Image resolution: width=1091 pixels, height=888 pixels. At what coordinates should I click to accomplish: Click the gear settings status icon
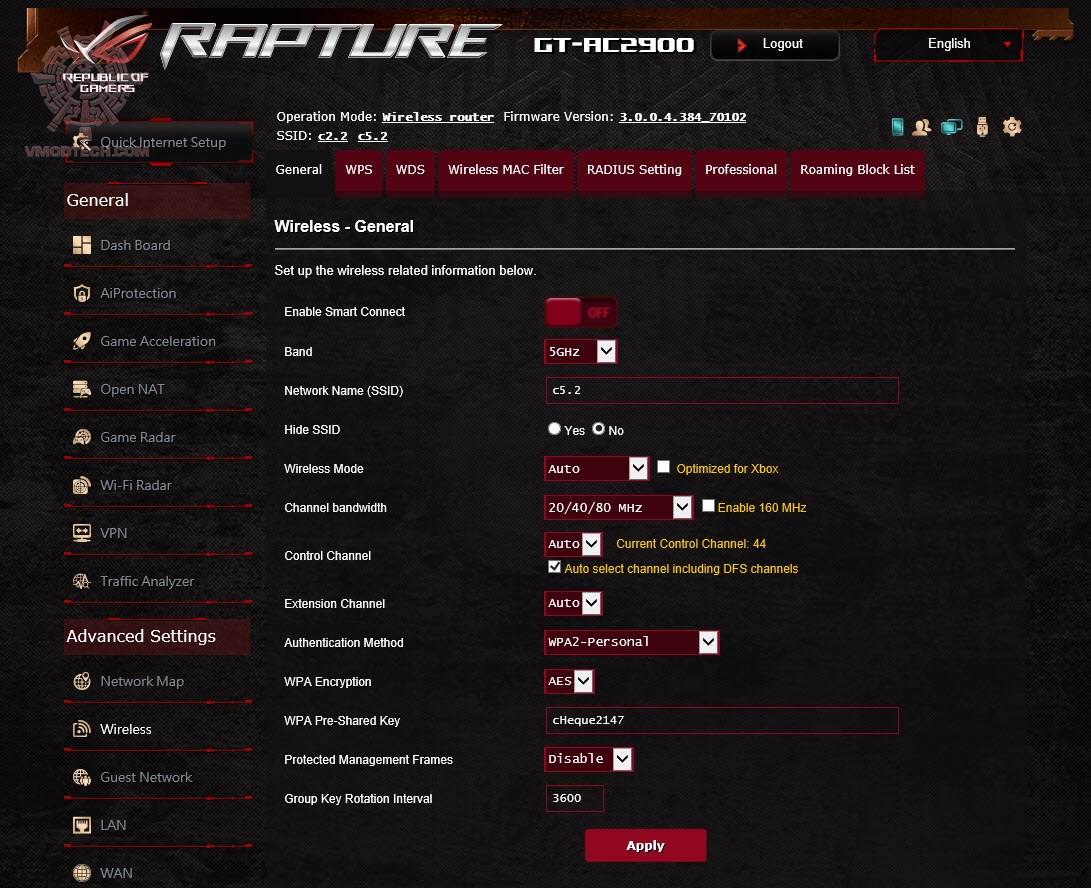[1012, 127]
